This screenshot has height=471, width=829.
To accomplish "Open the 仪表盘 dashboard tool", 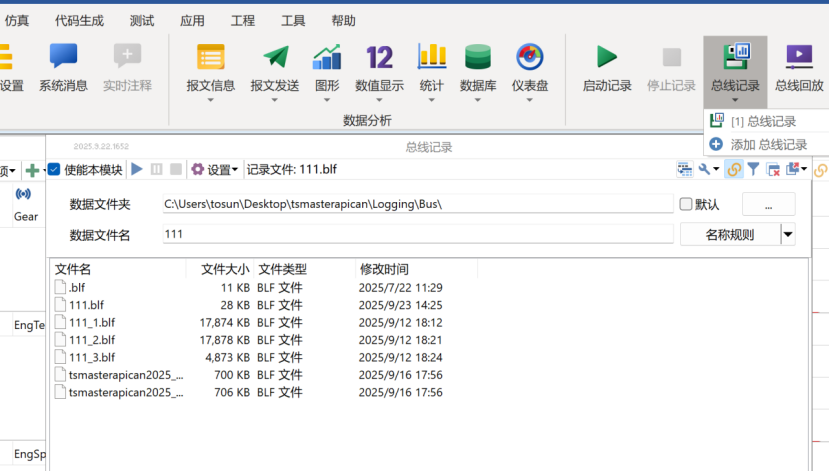I will 529,68.
